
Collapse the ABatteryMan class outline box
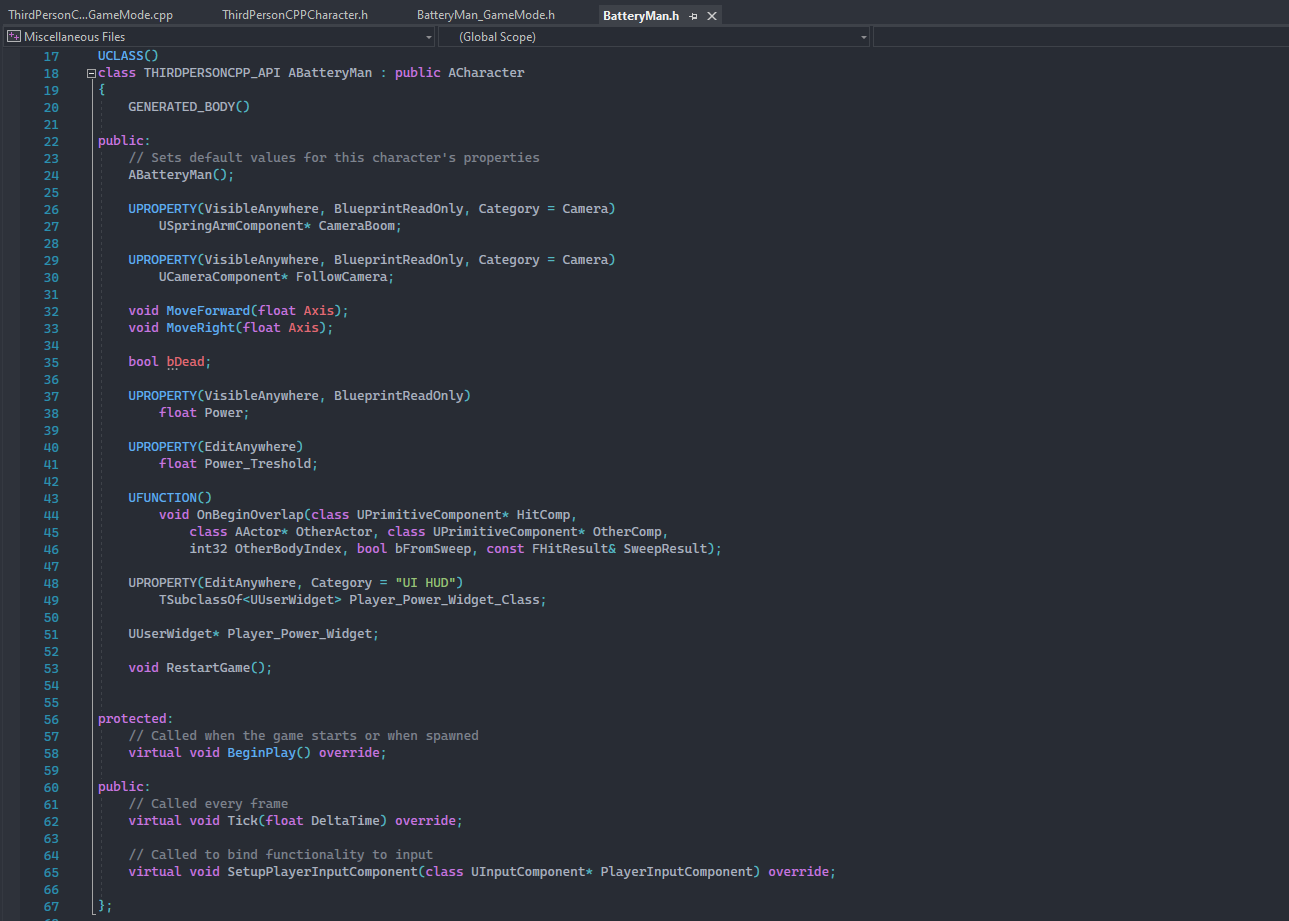[91, 73]
